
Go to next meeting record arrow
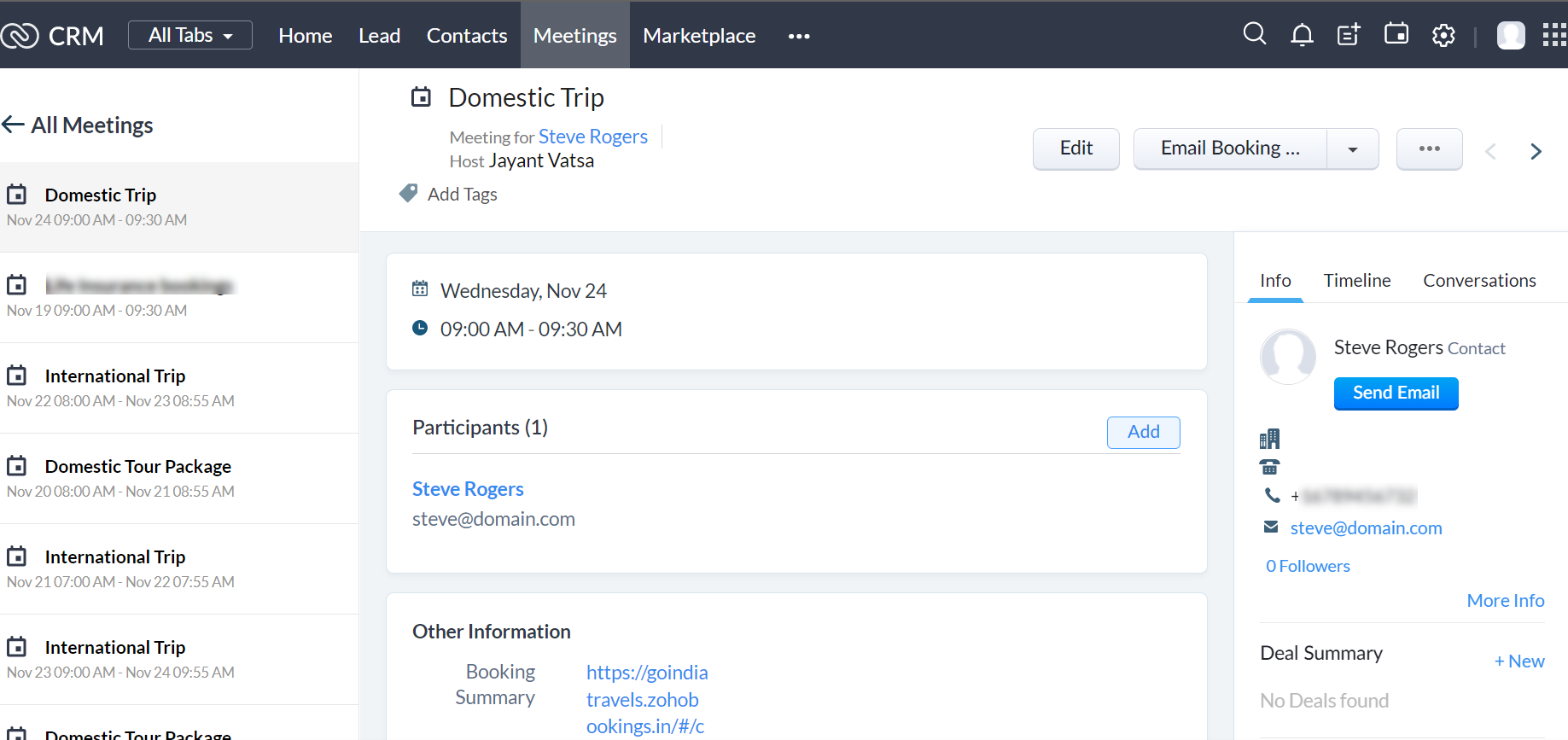point(1536,151)
